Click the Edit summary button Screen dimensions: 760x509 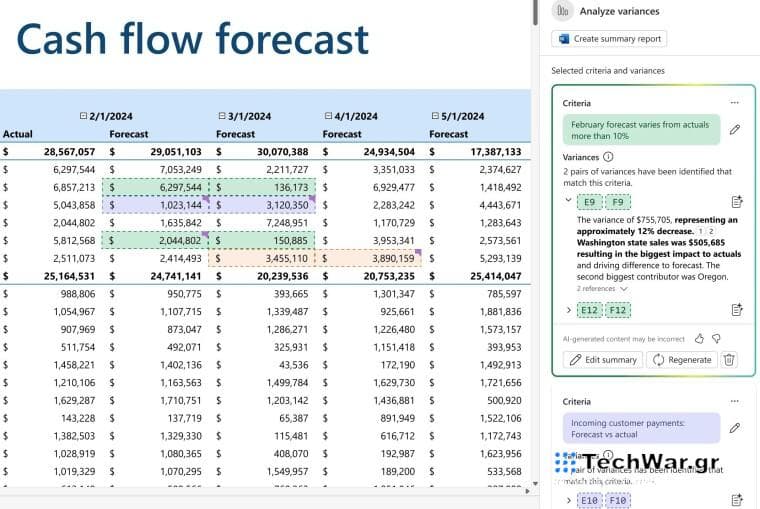603,360
